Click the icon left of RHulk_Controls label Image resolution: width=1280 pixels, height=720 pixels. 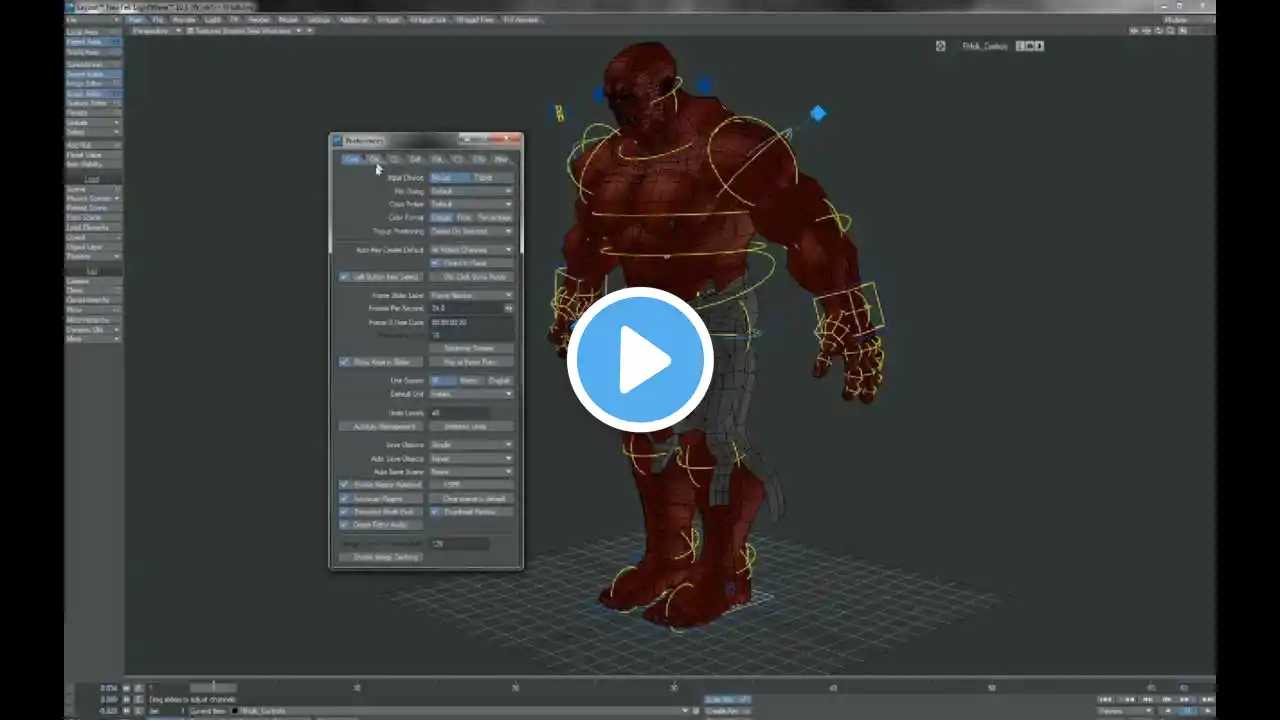pos(940,46)
